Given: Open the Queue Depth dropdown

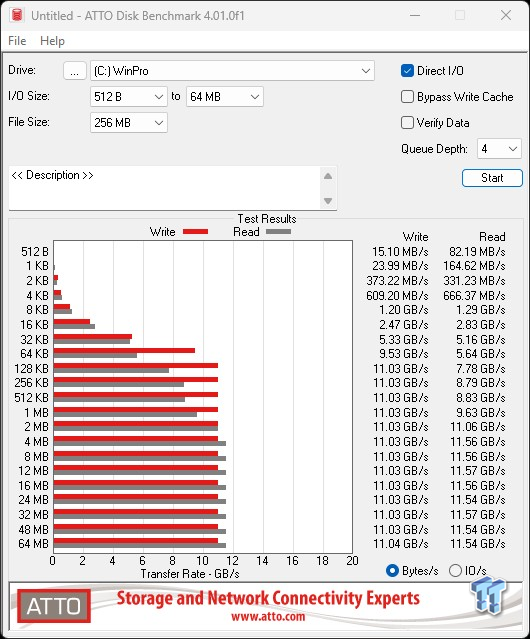Looking at the screenshot, I should tap(499, 149).
